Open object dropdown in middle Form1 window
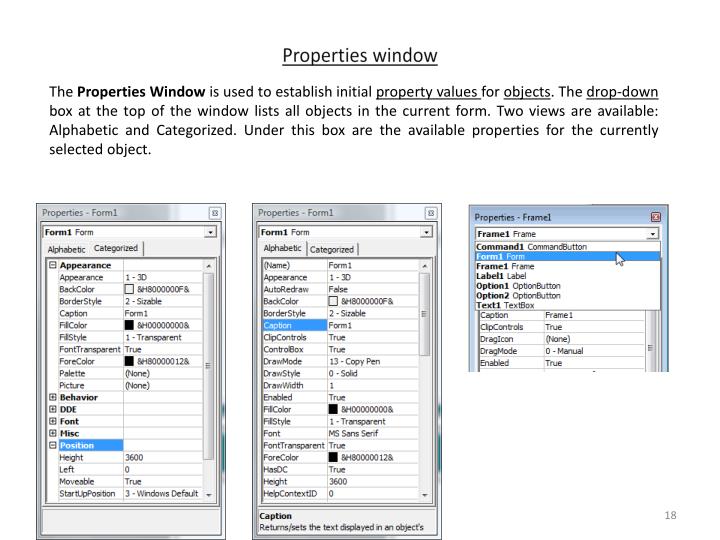The height and width of the screenshot is (540, 720). pyautogui.click(x=426, y=232)
